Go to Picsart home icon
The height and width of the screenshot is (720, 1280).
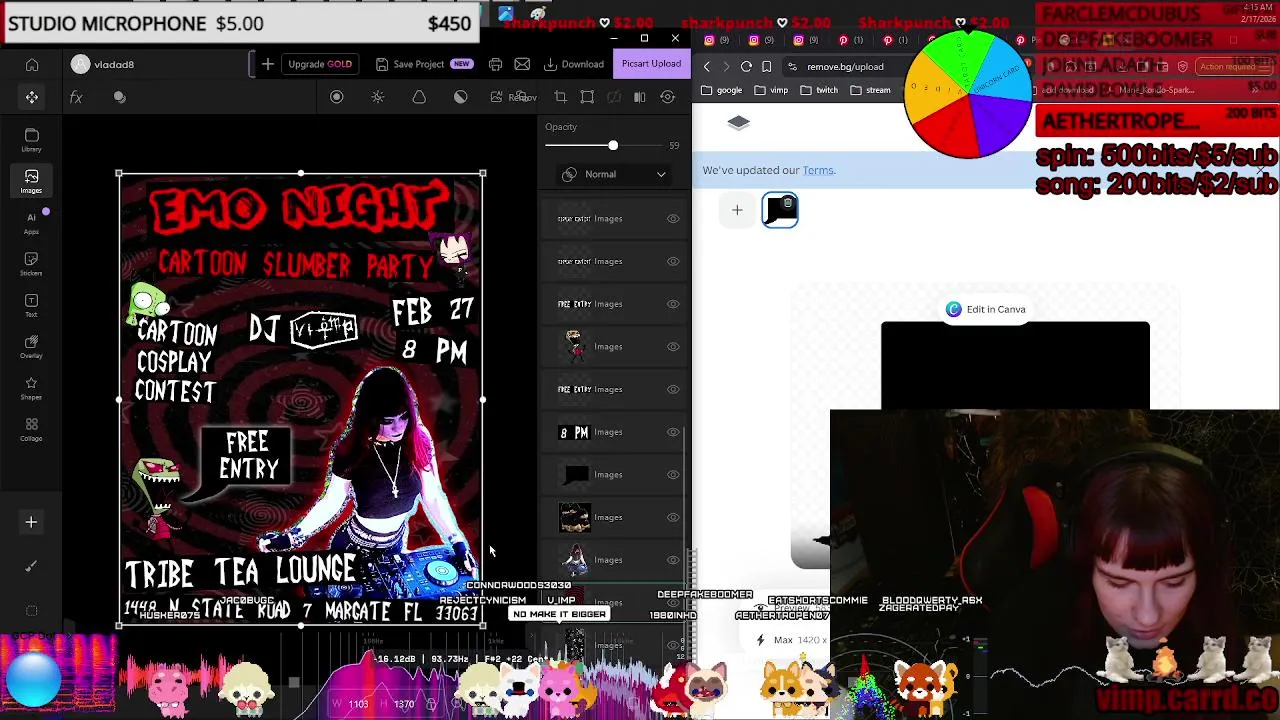point(32,65)
